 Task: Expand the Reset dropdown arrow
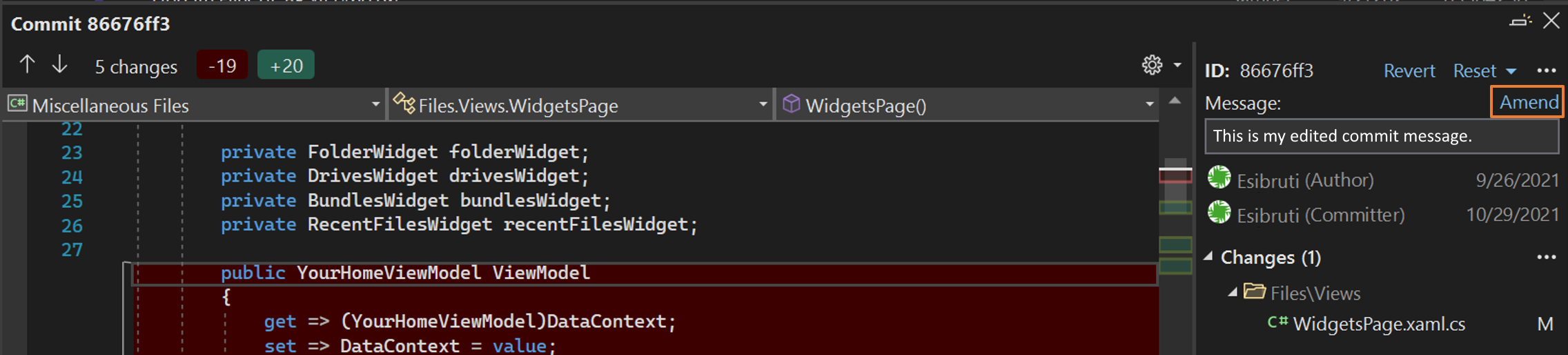[1511, 71]
